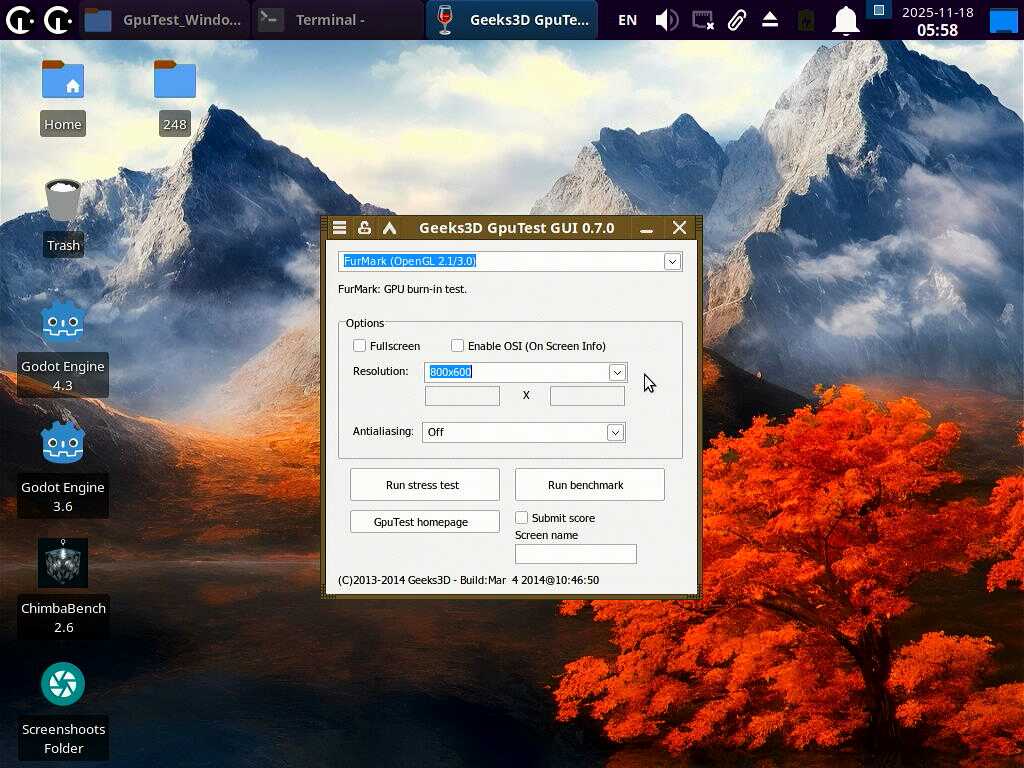Click the custom height resolution field

(x=587, y=396)
